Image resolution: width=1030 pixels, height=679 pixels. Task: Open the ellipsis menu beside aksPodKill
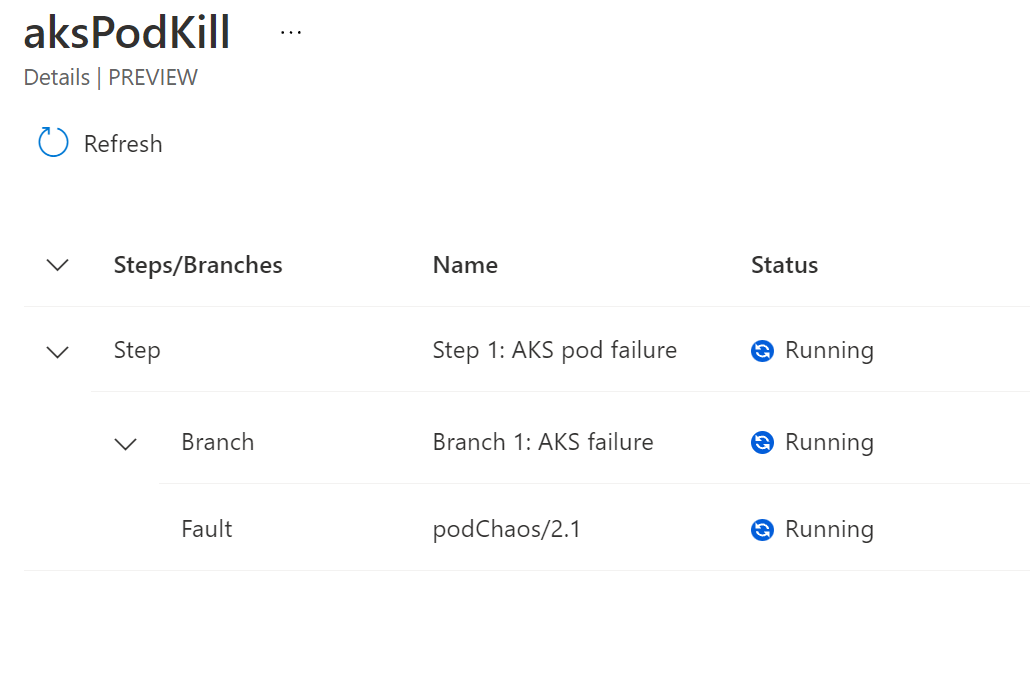[290, 32]
